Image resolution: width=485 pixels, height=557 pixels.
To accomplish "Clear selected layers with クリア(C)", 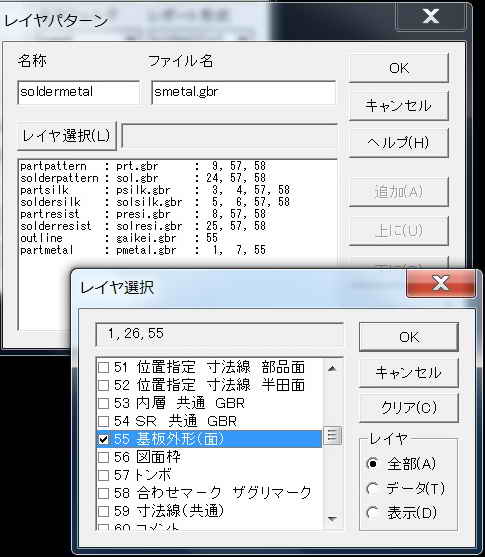I will tap(409, 407).
